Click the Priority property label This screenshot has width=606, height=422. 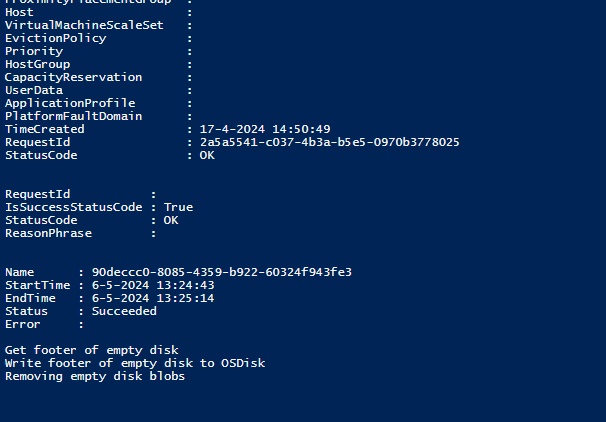click(x=34, y=51)
